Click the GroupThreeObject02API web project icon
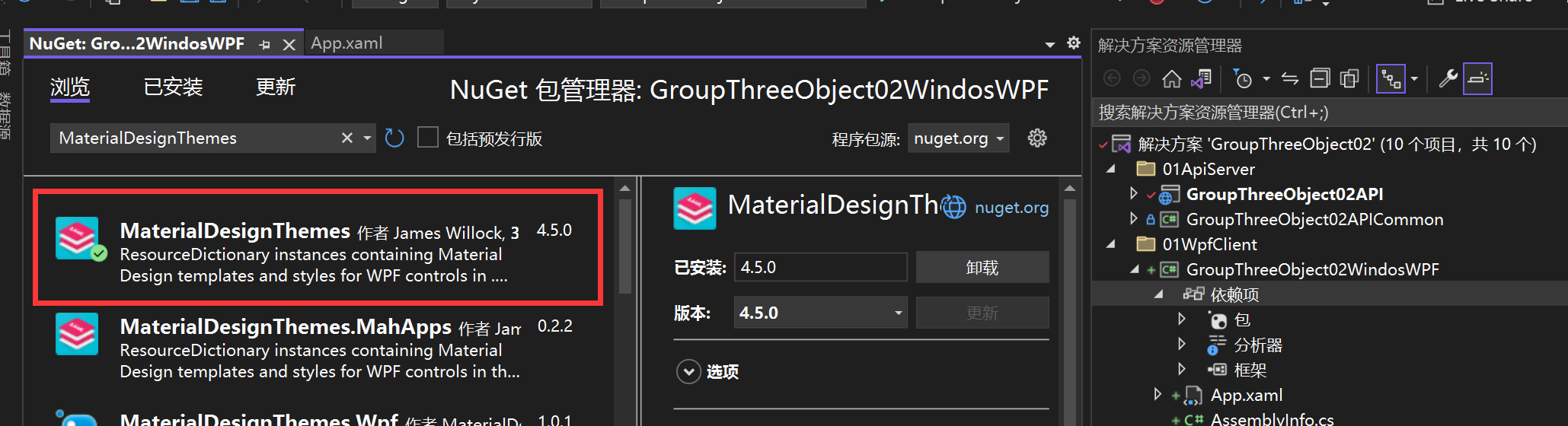1568x426 pixels. (1169, 195)
